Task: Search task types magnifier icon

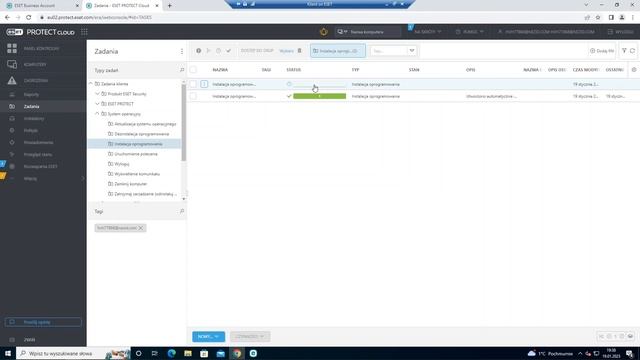Action: [182, 70]
